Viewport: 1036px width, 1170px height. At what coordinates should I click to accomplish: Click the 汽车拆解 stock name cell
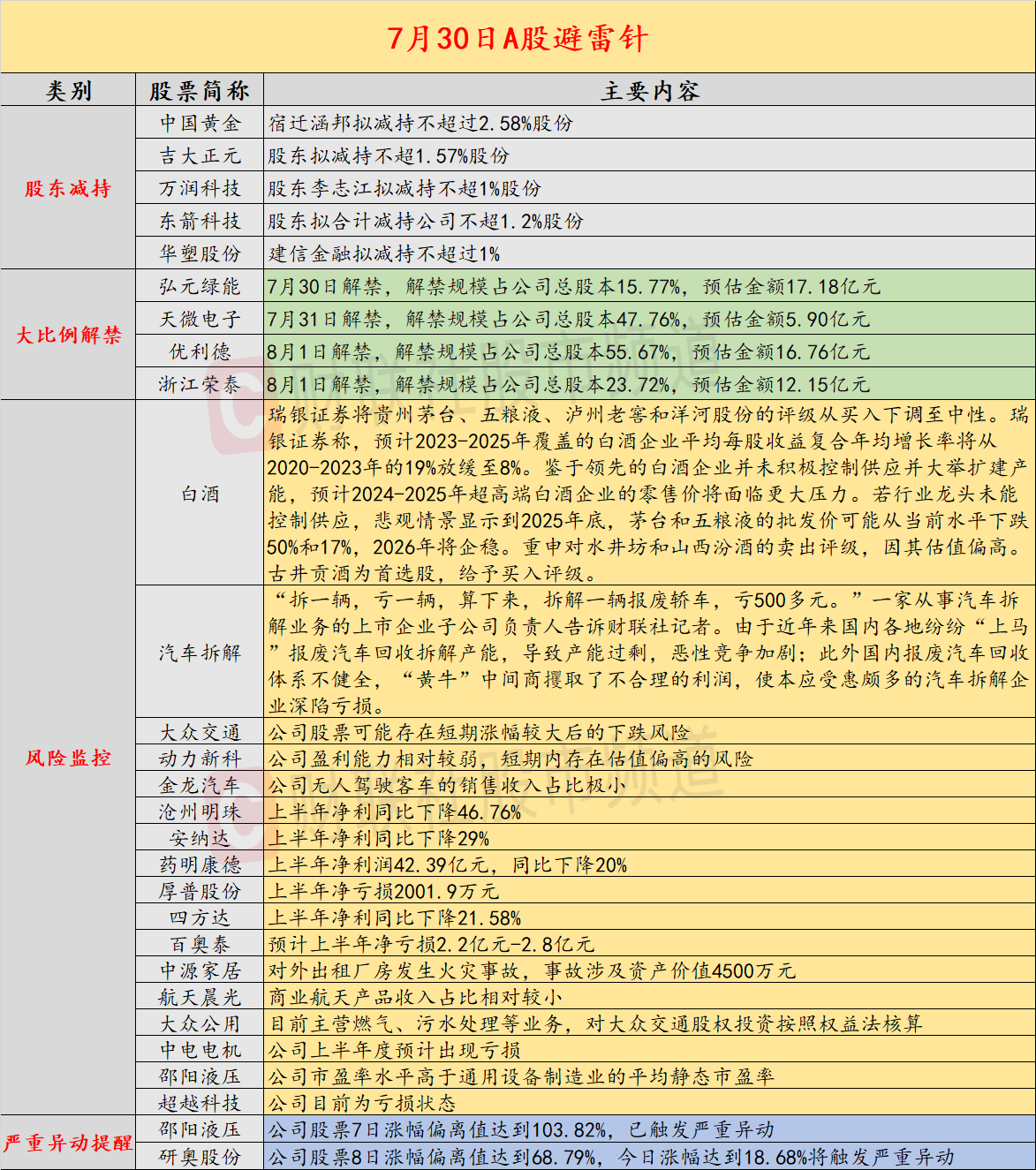pyautogui.click(x=200, y=653)
